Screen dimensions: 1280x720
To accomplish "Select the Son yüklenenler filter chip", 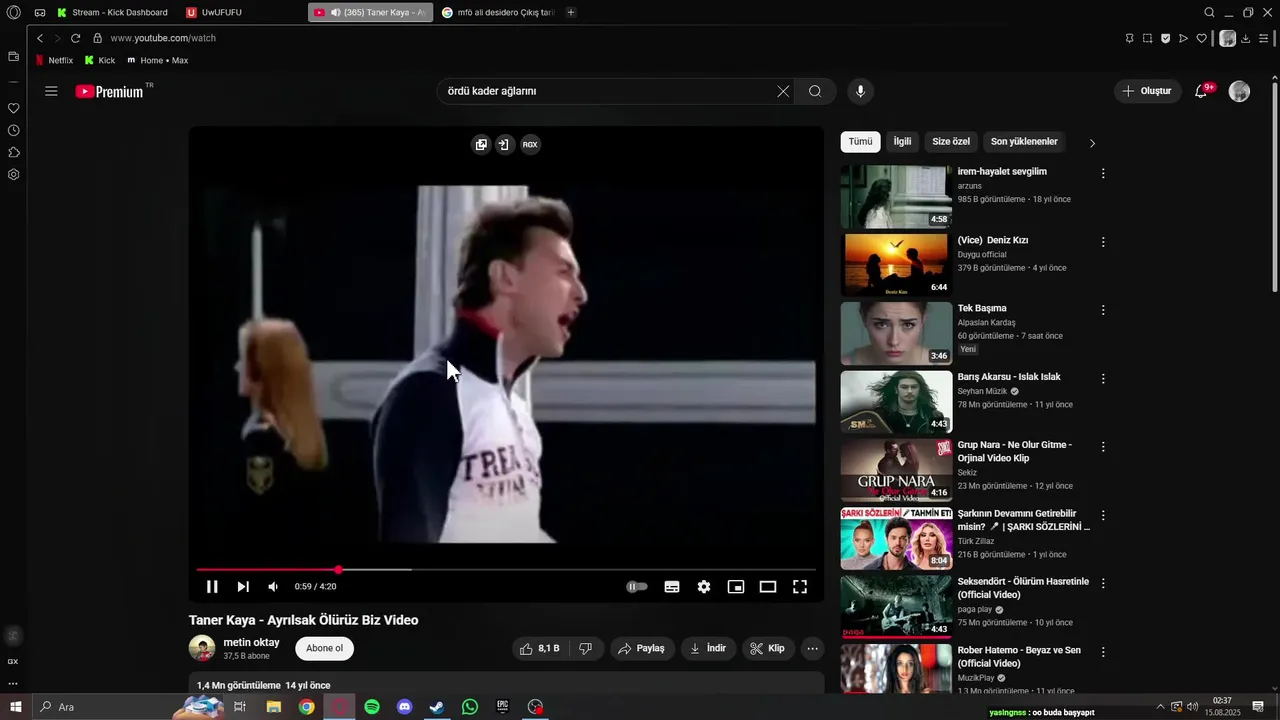I will [x=1024, y=142].
